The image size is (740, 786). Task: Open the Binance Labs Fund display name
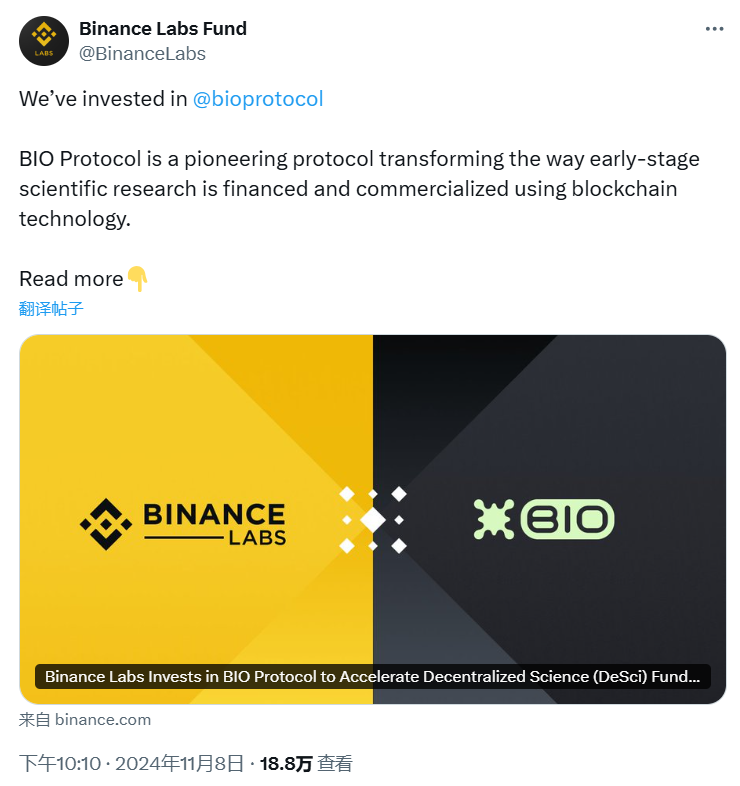pyautogui.click(x=163, y=29)
